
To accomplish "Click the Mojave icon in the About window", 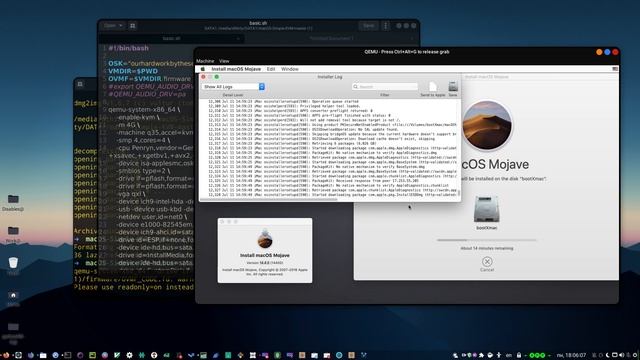I will click(265, 239).
